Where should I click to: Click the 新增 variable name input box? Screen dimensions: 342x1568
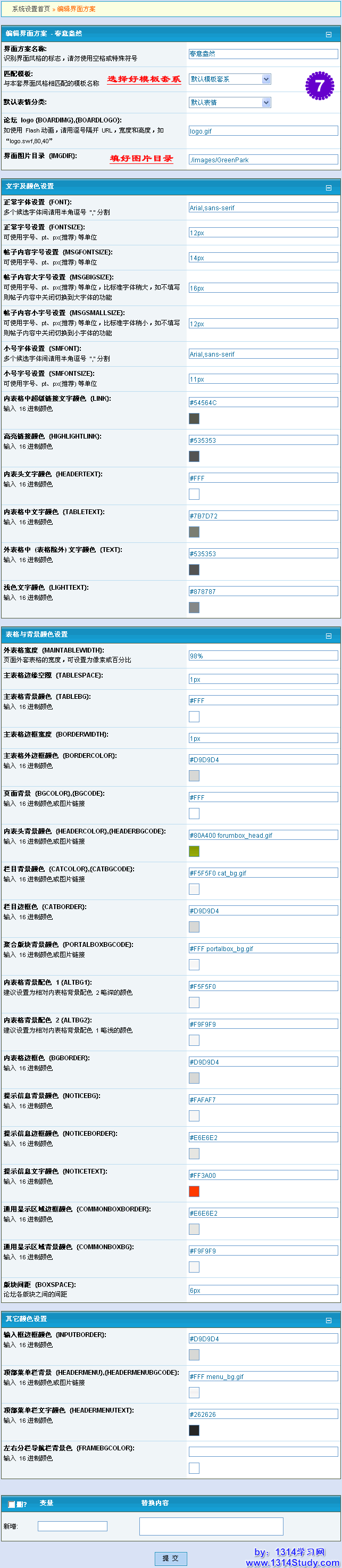(x=72, y=1525)
